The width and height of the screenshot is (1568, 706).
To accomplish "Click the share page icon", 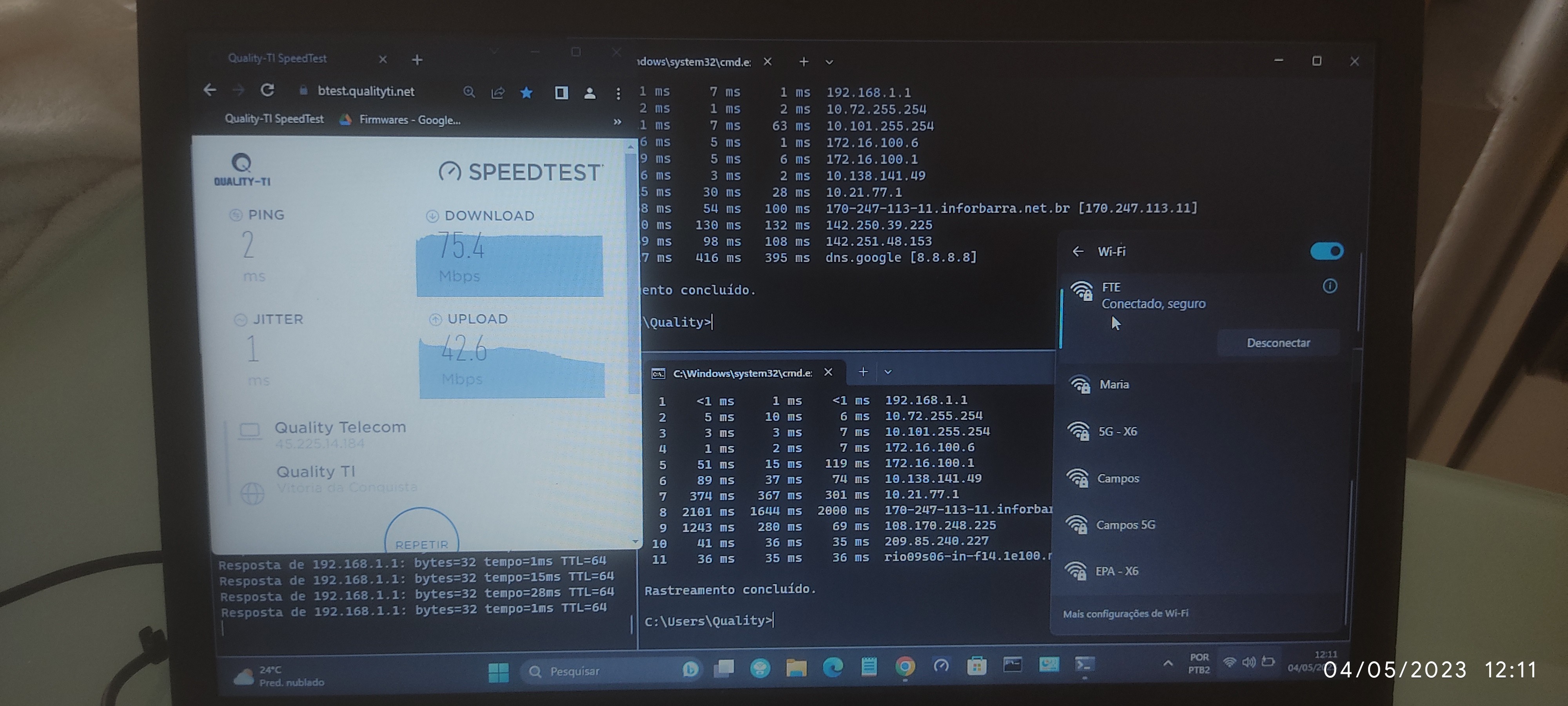I will (498, 93).
